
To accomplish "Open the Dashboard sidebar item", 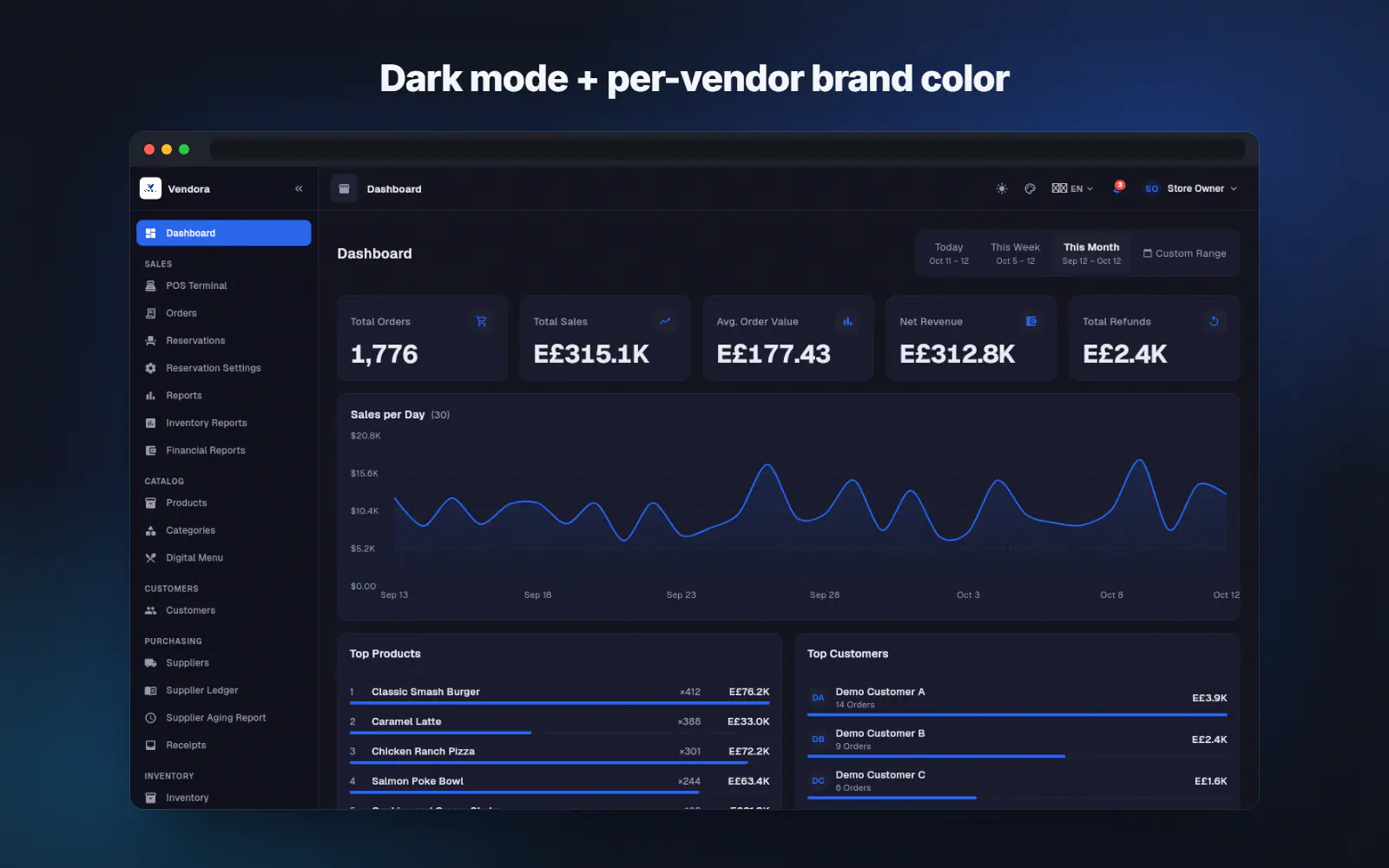I will point(223,233).
